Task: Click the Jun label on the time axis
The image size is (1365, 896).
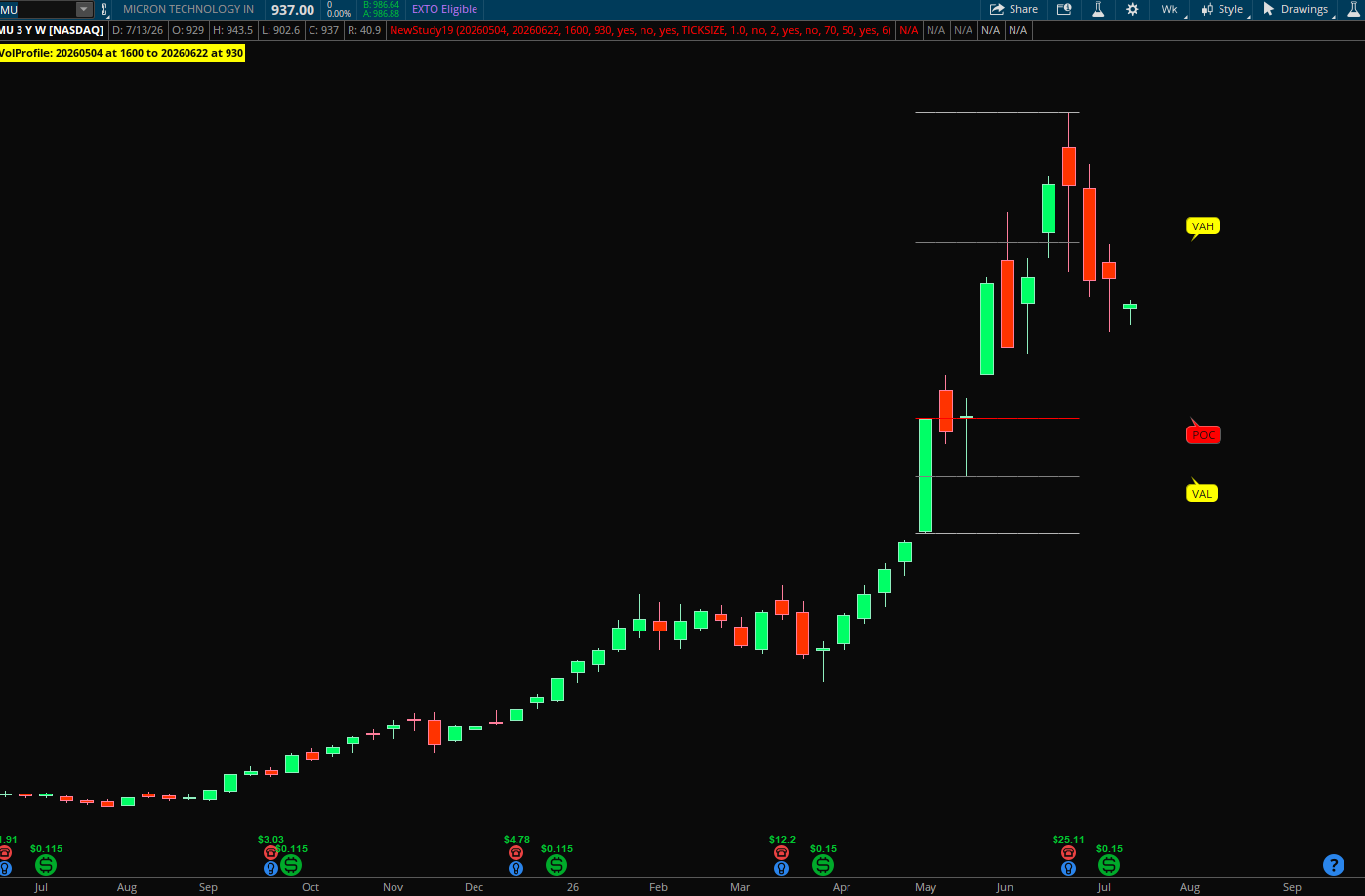Action: coord(1005,887)
